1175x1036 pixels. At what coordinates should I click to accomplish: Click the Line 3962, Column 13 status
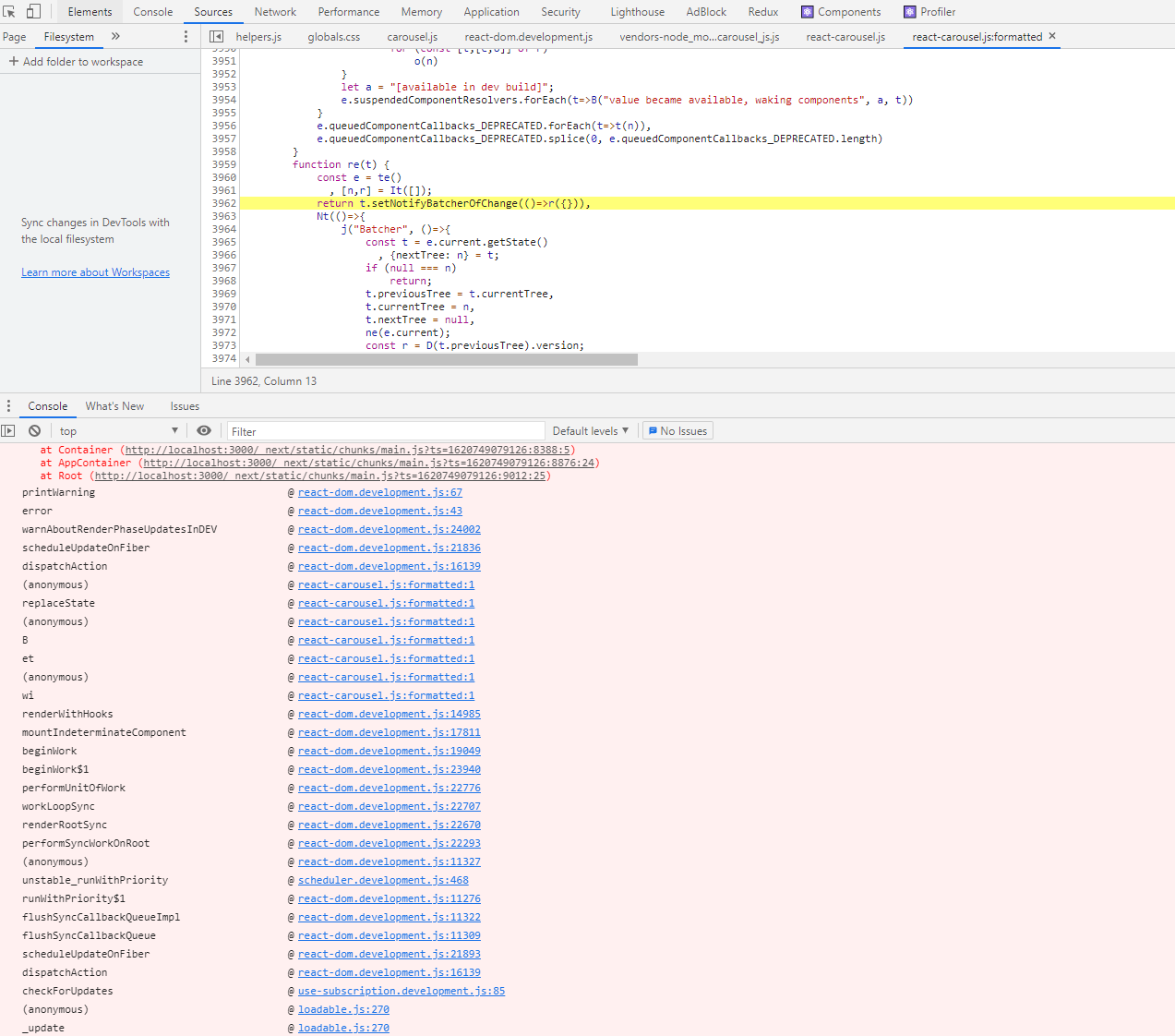coord(264,381)
